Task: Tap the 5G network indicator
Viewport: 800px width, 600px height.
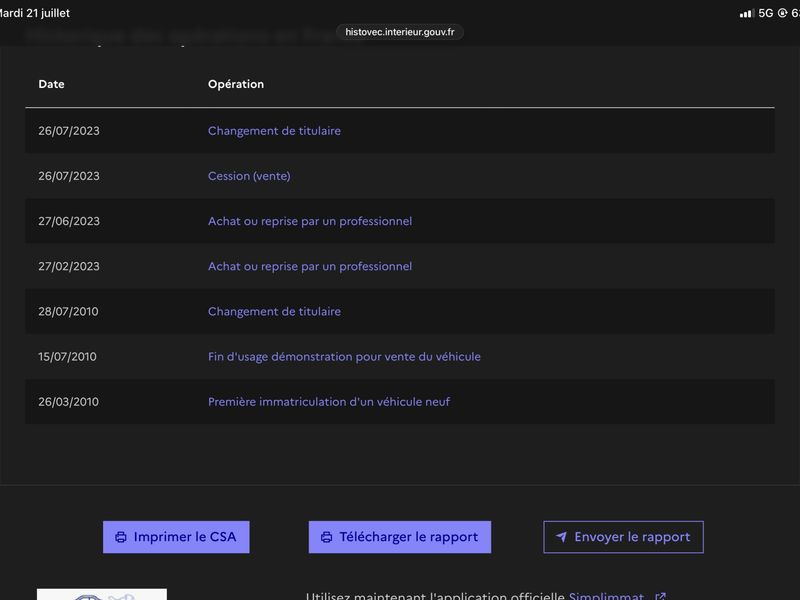Action: tap(765, 13)
